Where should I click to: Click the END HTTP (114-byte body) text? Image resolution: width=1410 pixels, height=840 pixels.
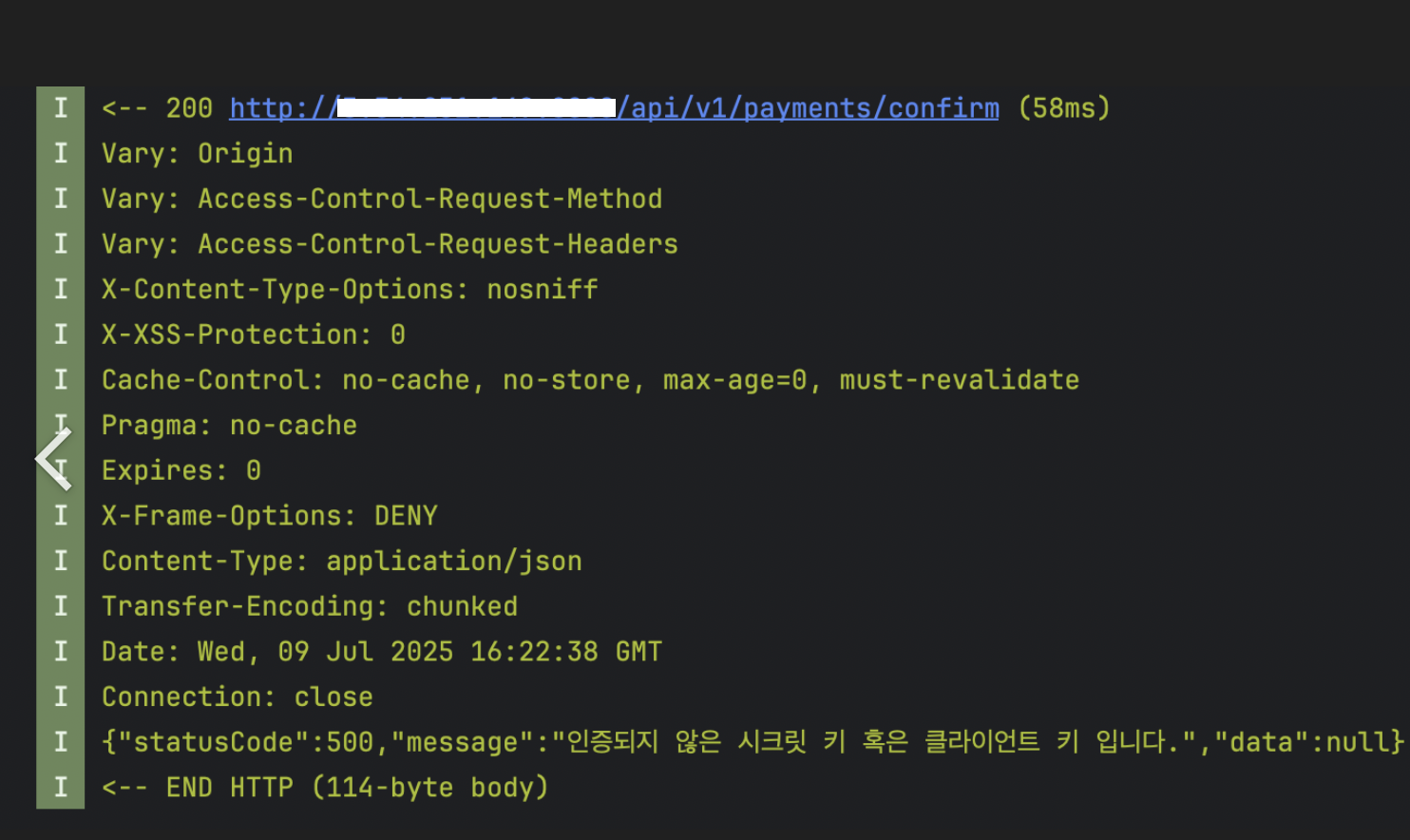pos(325,788)
